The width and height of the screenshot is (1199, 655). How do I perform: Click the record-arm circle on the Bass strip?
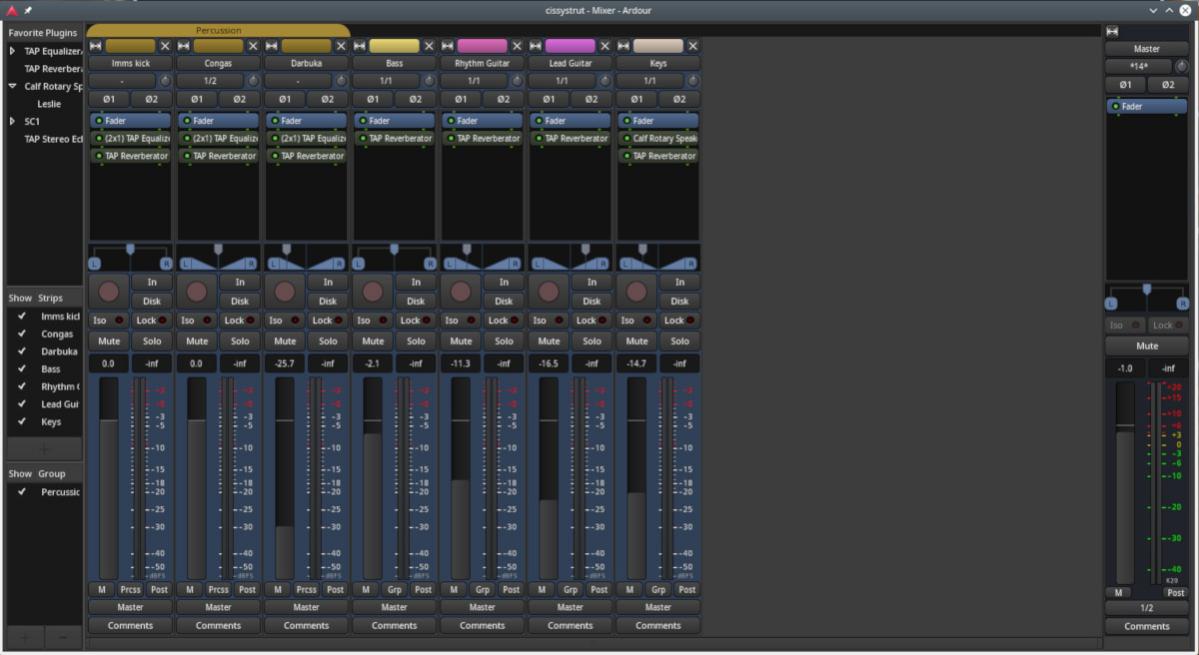(x=372, y=292)
